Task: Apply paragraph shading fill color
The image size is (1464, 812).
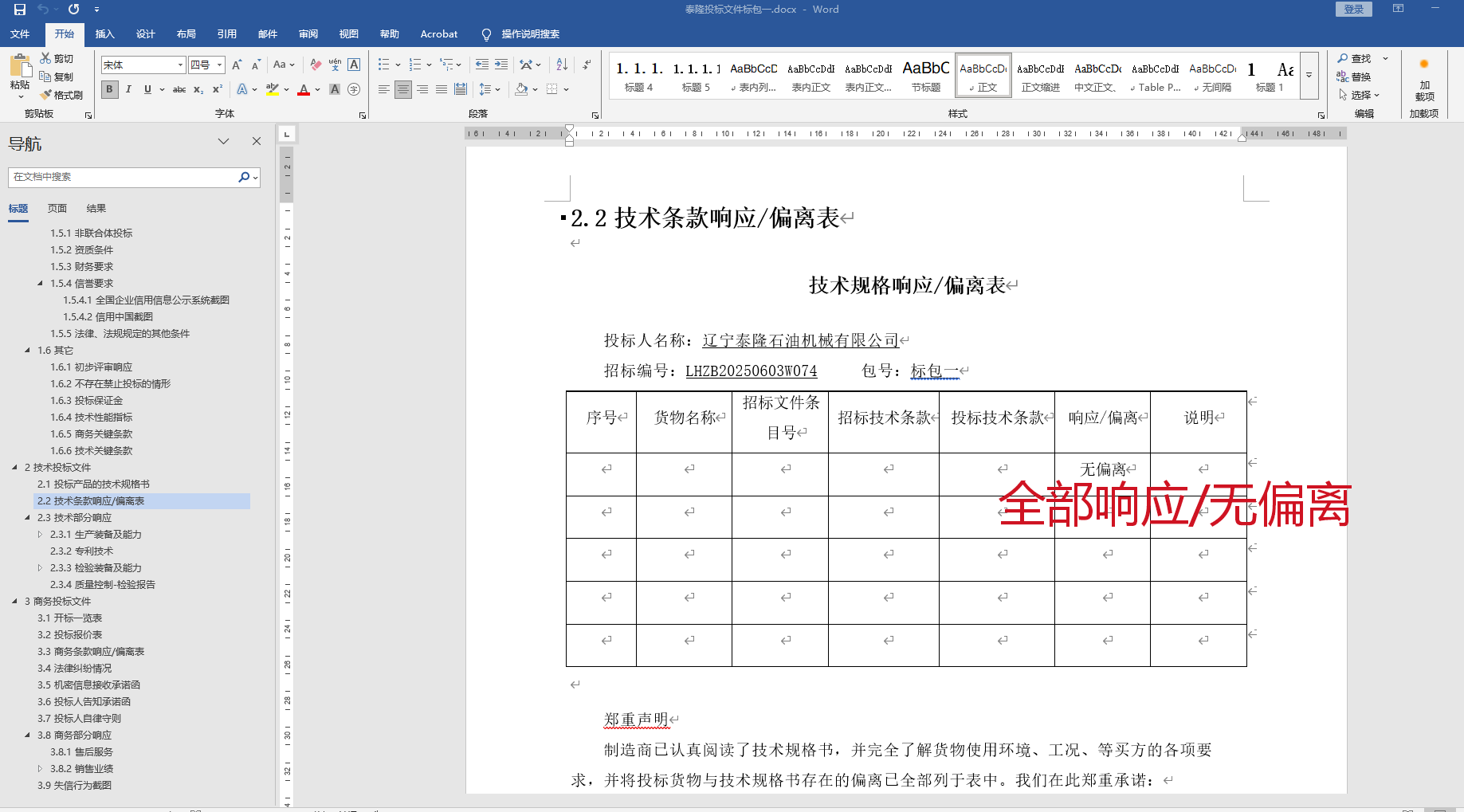Action: pos(521,89)
